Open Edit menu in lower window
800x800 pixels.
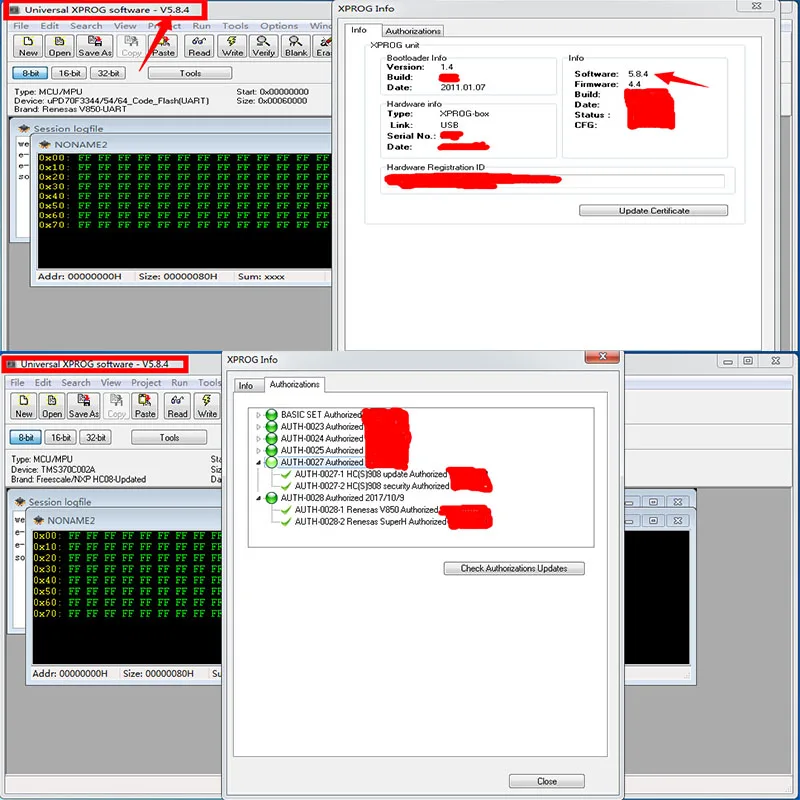click(43, 383)
